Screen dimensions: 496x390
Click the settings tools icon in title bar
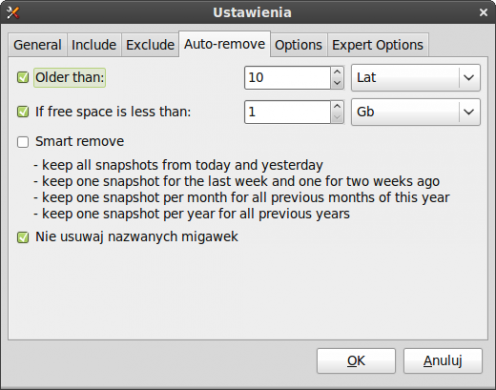[13, 13]
